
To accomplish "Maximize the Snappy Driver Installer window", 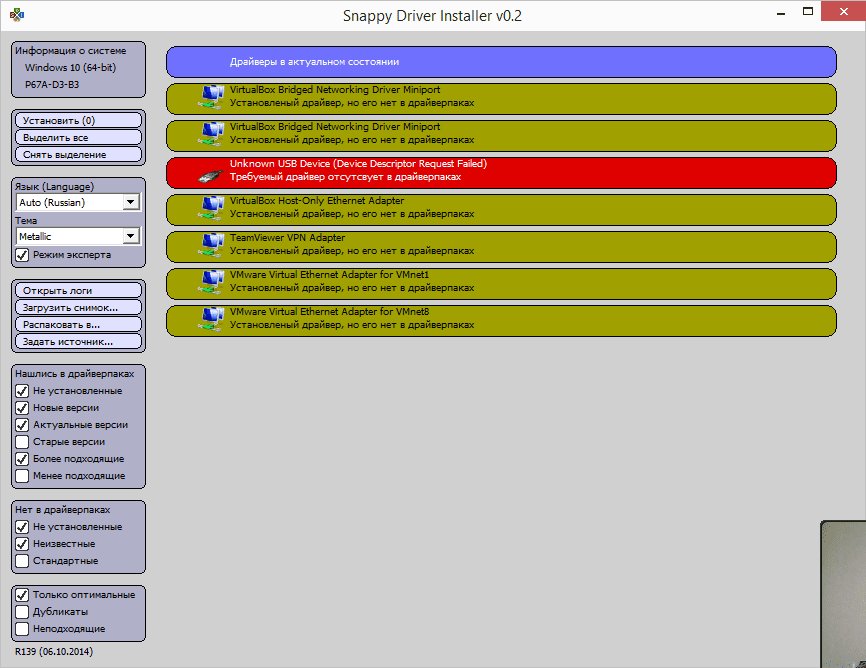I will [807, 12].
